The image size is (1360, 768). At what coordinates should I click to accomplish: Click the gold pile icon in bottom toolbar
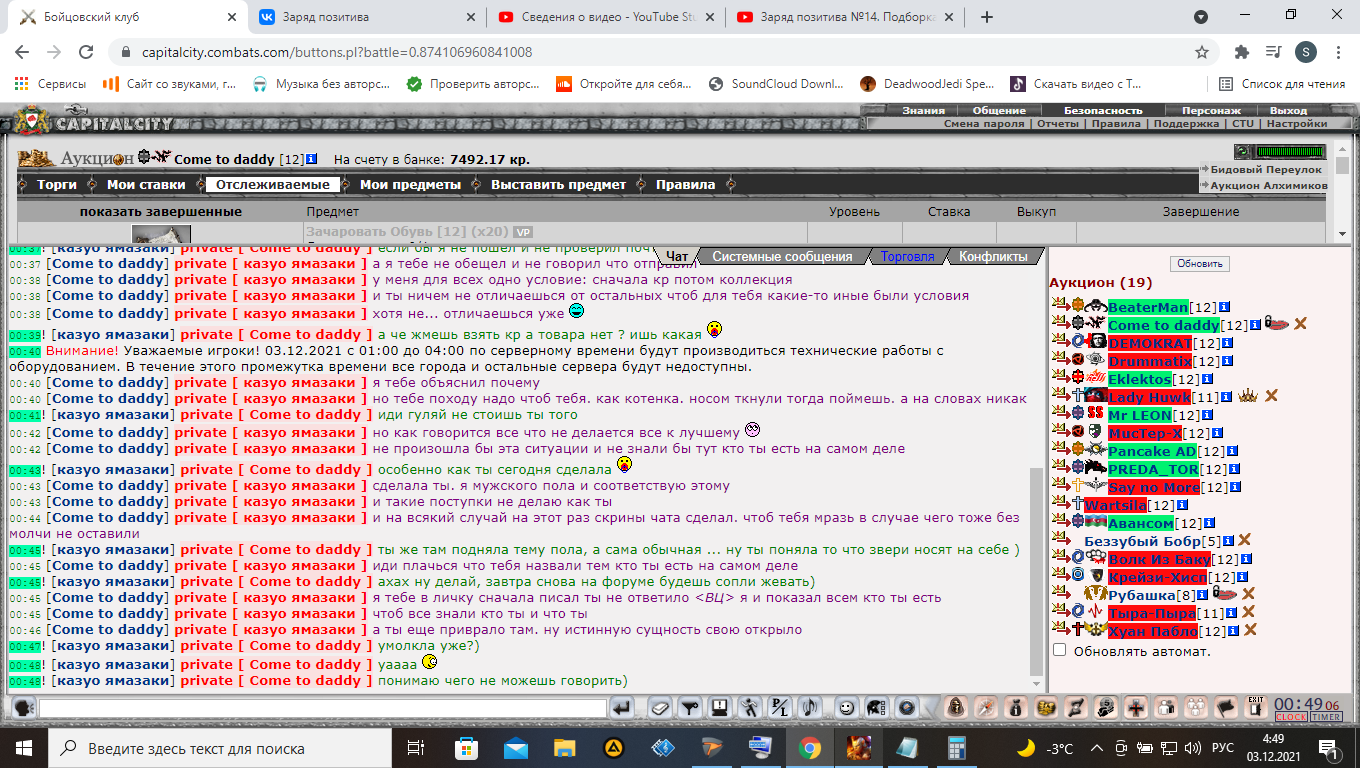point(1046,708)
